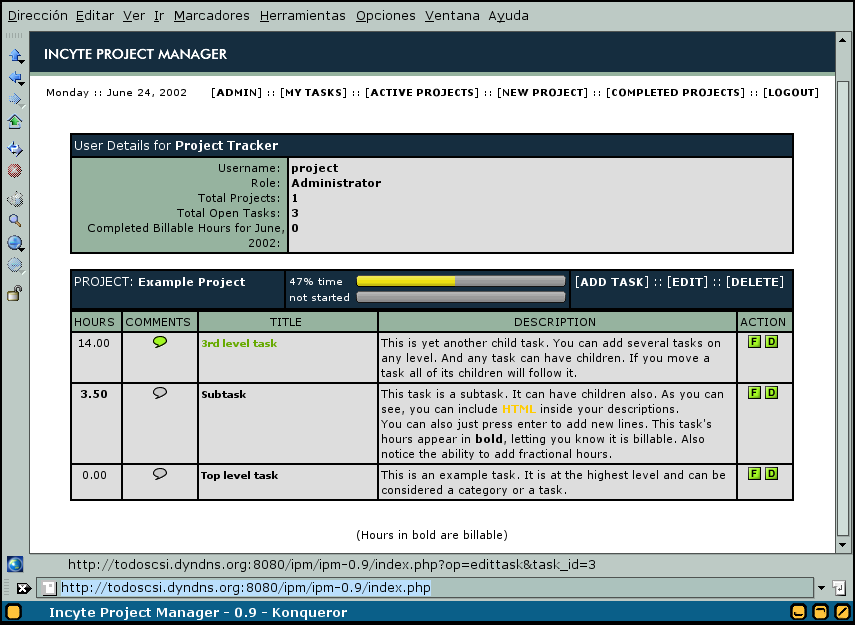The width and height of the screenshot is (855, 625).
Task: Click the F action icon for 3rd level task
Action: [754, 342]
